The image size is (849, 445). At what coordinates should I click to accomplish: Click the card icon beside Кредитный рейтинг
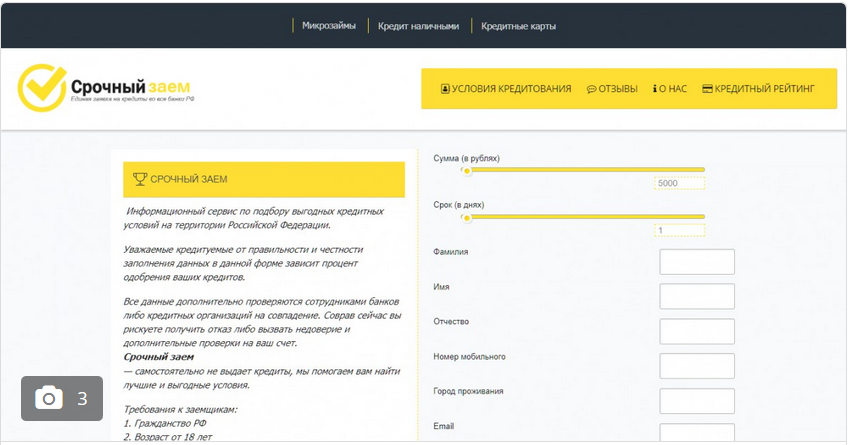coord(707,89)
